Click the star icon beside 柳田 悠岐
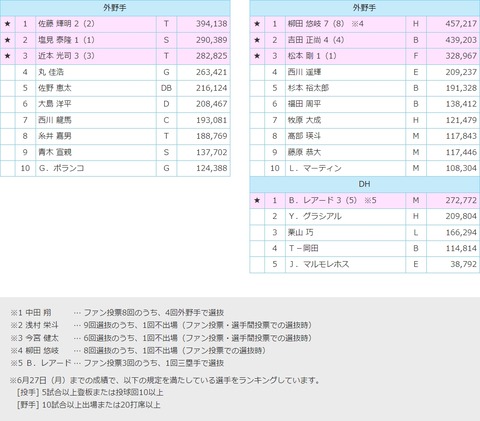 [257, 24]
